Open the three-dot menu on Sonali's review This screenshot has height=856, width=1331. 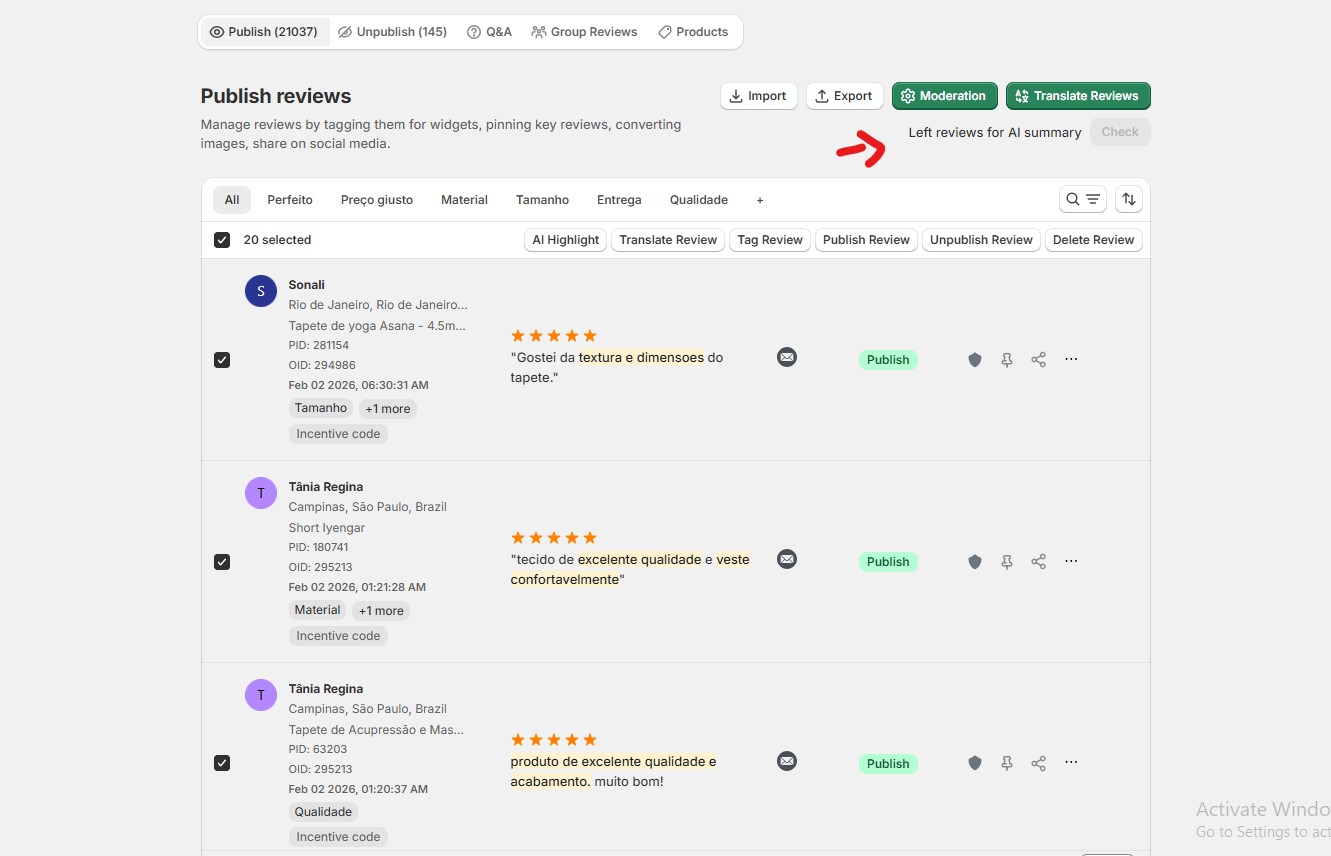tap(1071, 359)
